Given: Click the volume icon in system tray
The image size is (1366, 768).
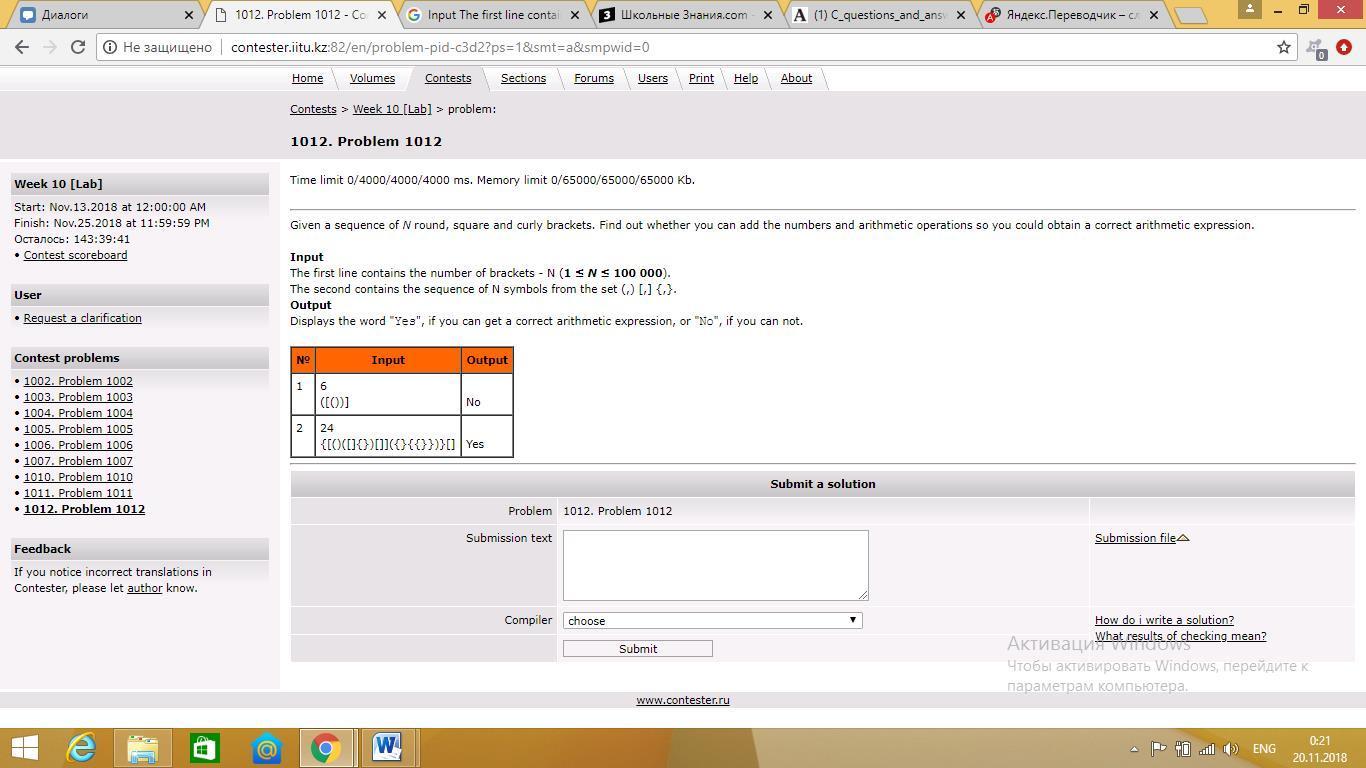Looking at the screenshot, I should point(1230,749).
